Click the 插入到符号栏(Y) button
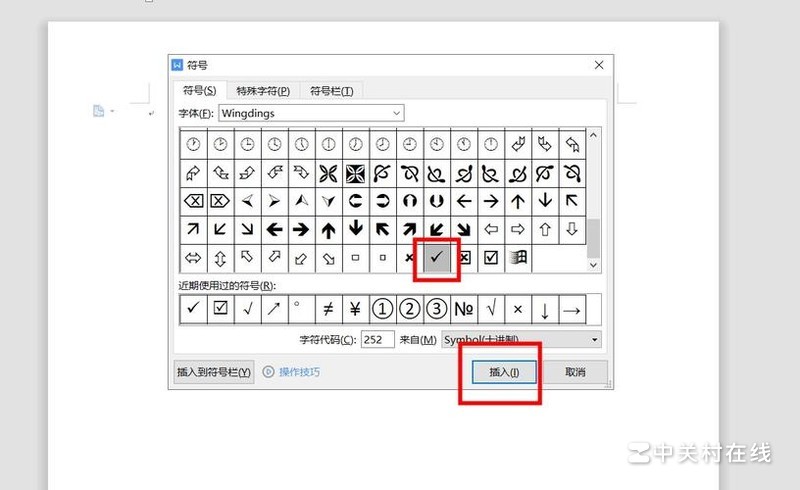 [x=214, y=372]
